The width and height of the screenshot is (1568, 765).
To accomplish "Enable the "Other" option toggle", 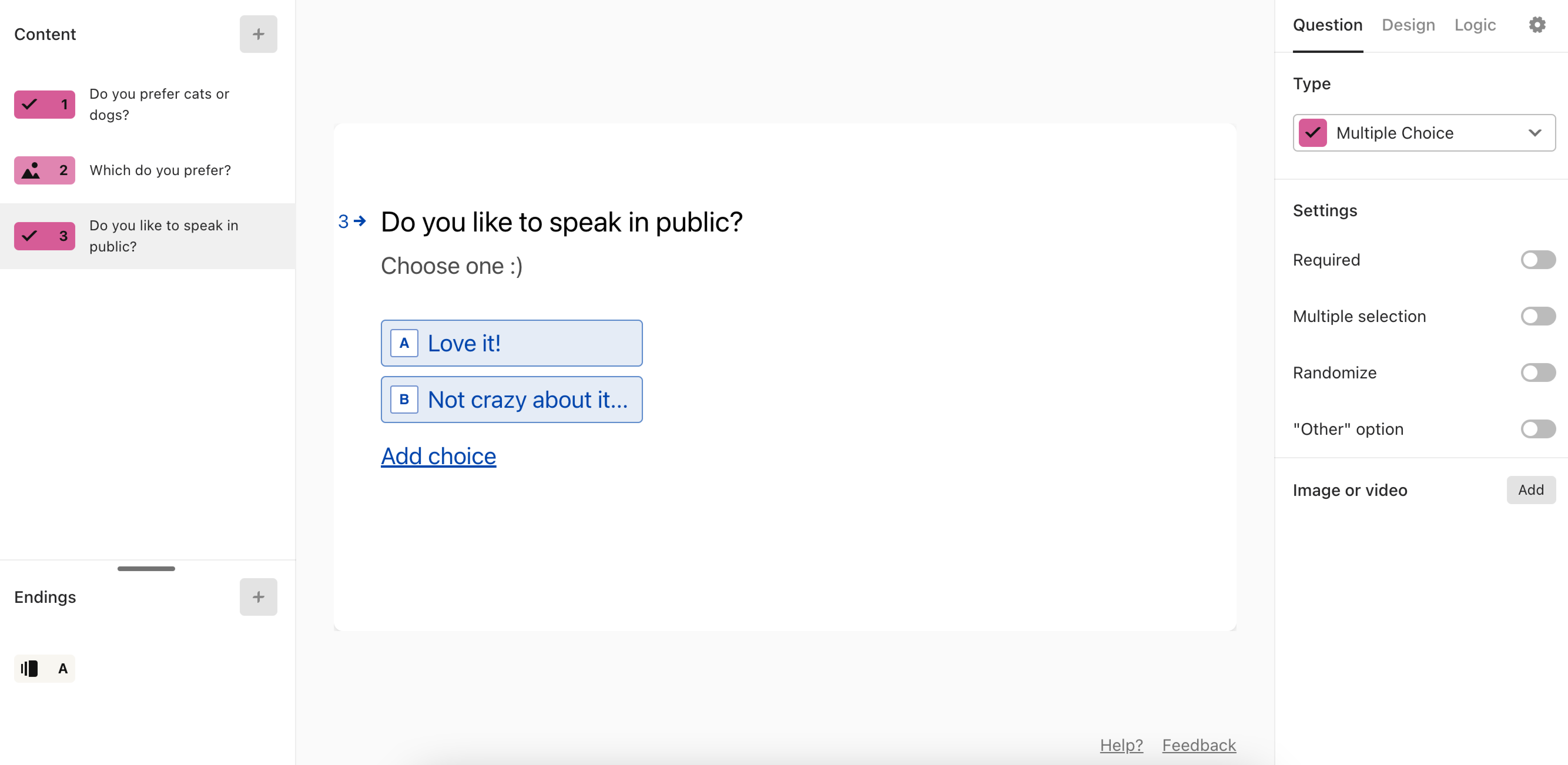I will [x=1537, y=429].
